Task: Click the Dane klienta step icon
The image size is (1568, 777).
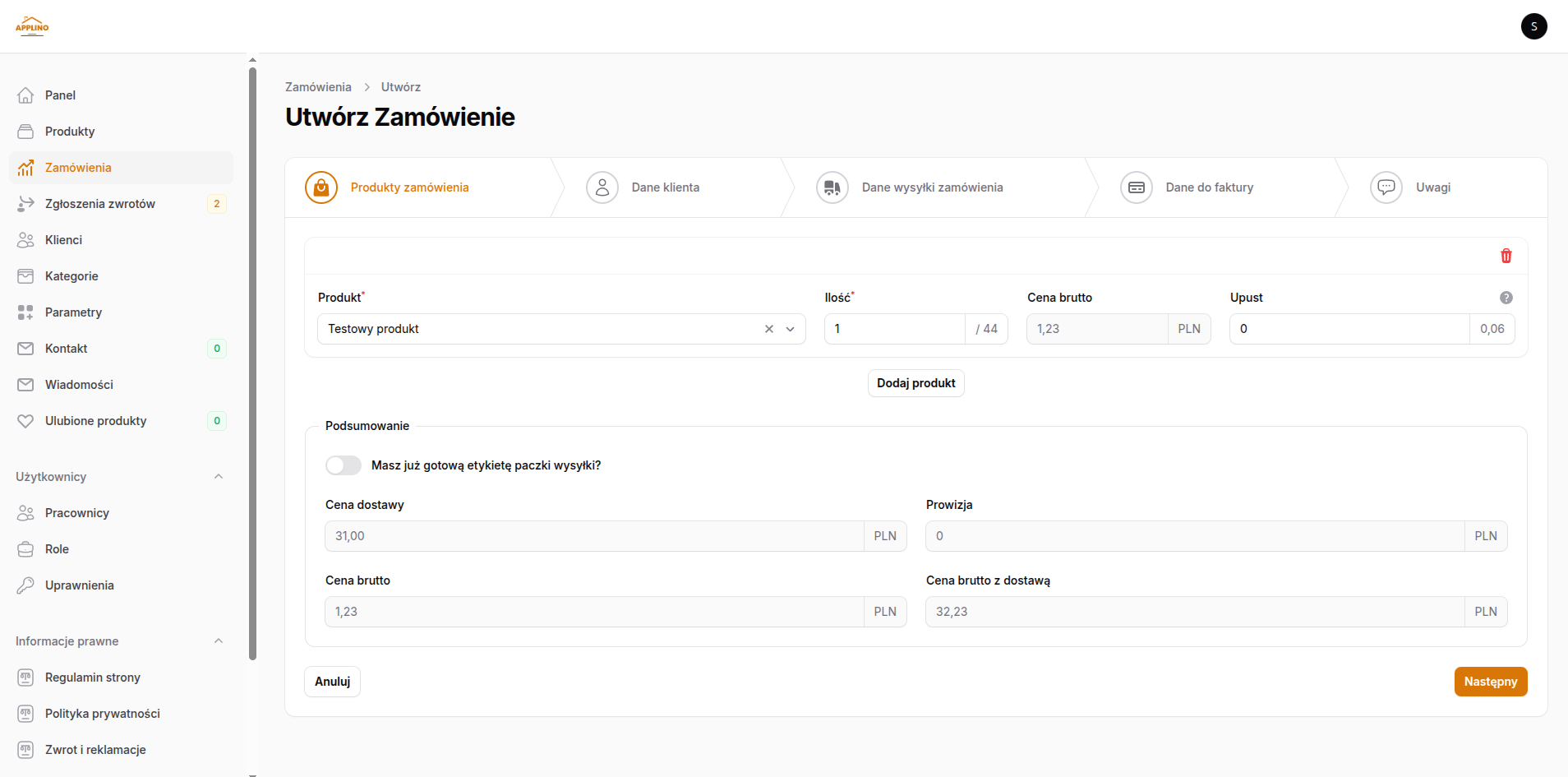Action: (x=602, y=187)
